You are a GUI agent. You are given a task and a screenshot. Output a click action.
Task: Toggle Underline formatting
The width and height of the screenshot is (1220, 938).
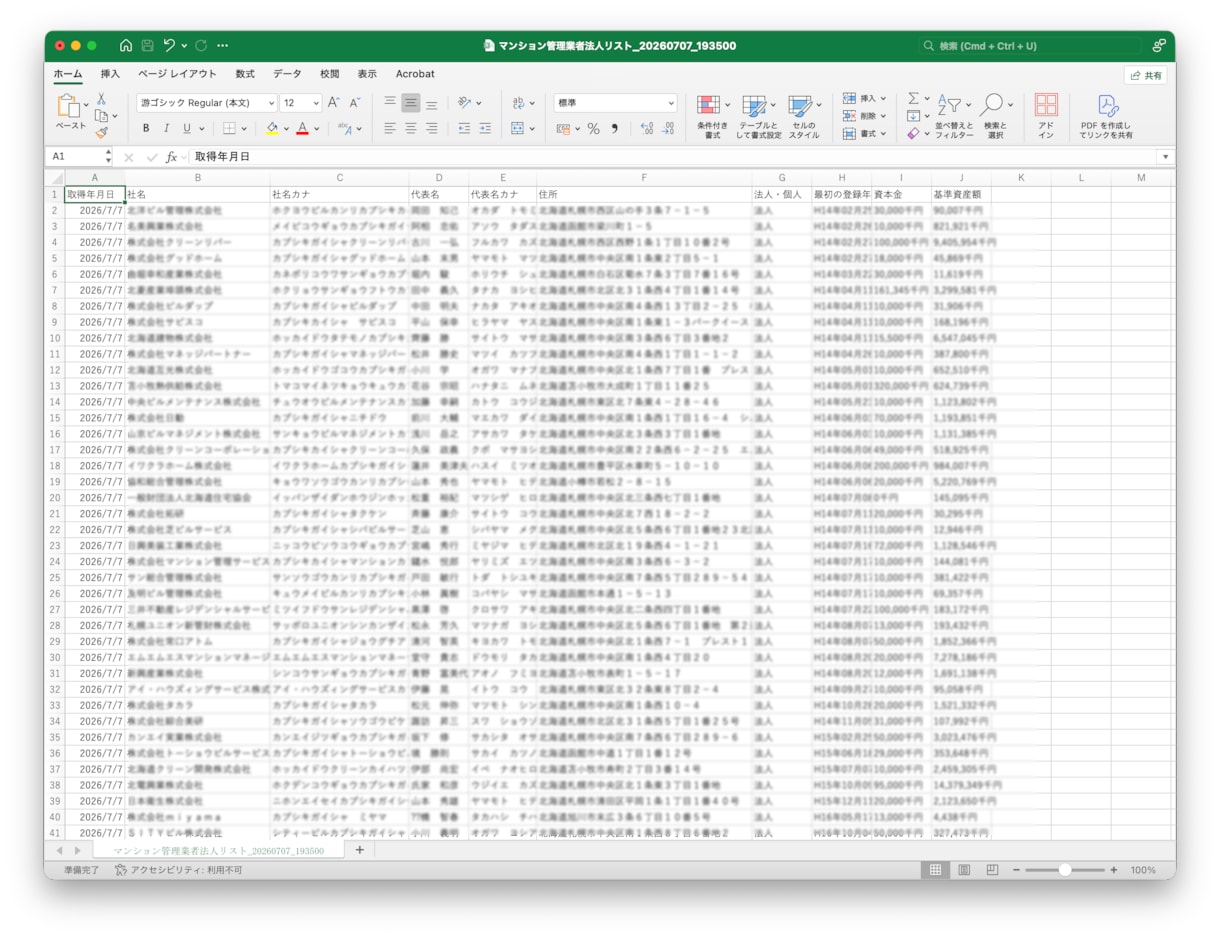tap(186, 128)
